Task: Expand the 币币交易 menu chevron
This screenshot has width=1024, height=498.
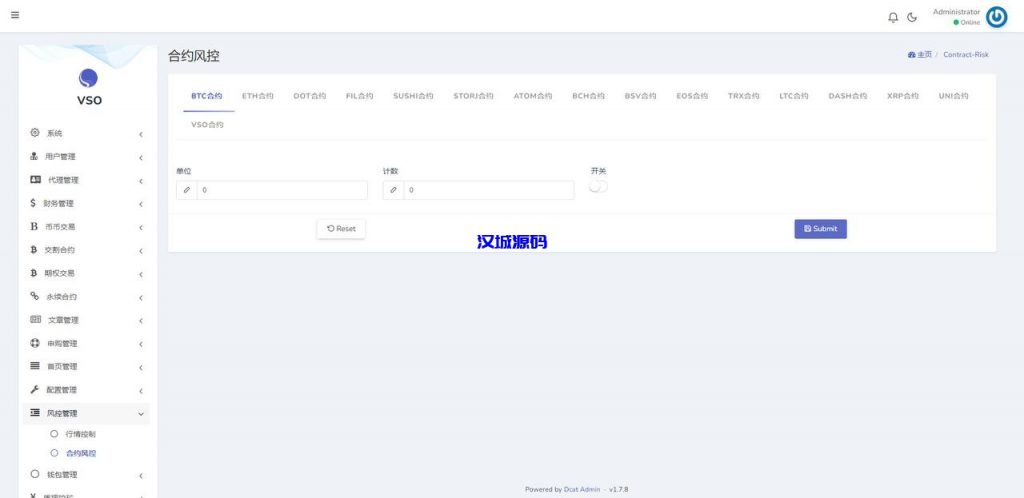Action: (141, 227)
